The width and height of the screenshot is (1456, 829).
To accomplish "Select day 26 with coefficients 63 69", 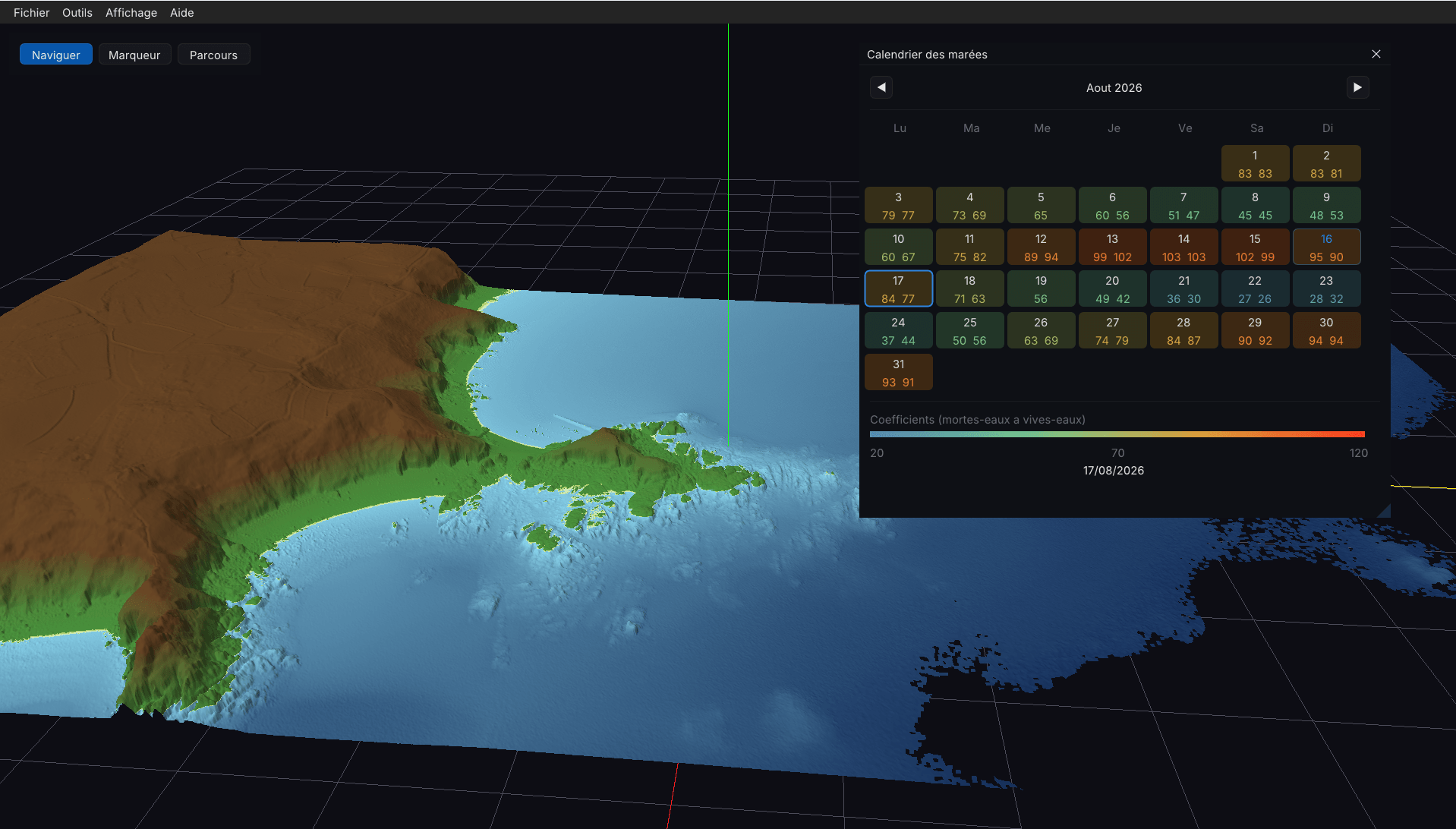I will pos(1041,331).
